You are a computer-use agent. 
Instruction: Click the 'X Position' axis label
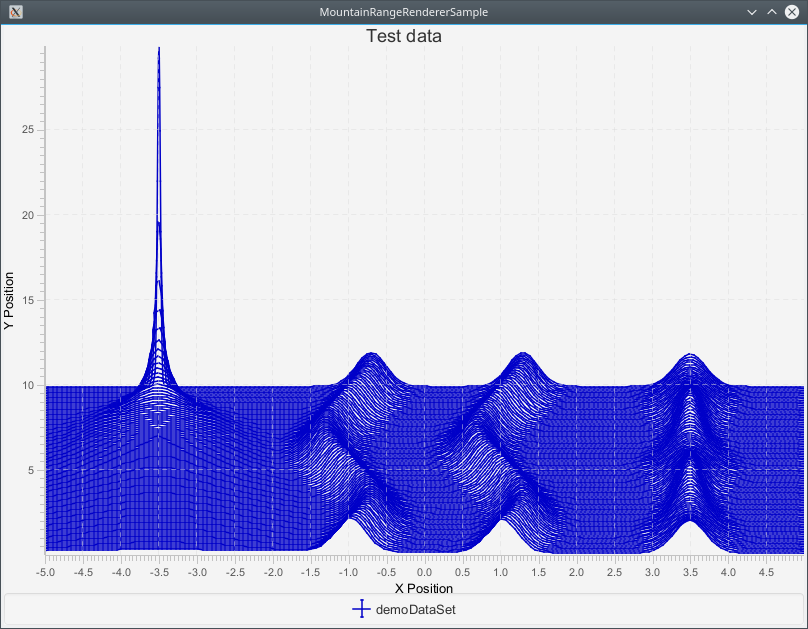424,588
